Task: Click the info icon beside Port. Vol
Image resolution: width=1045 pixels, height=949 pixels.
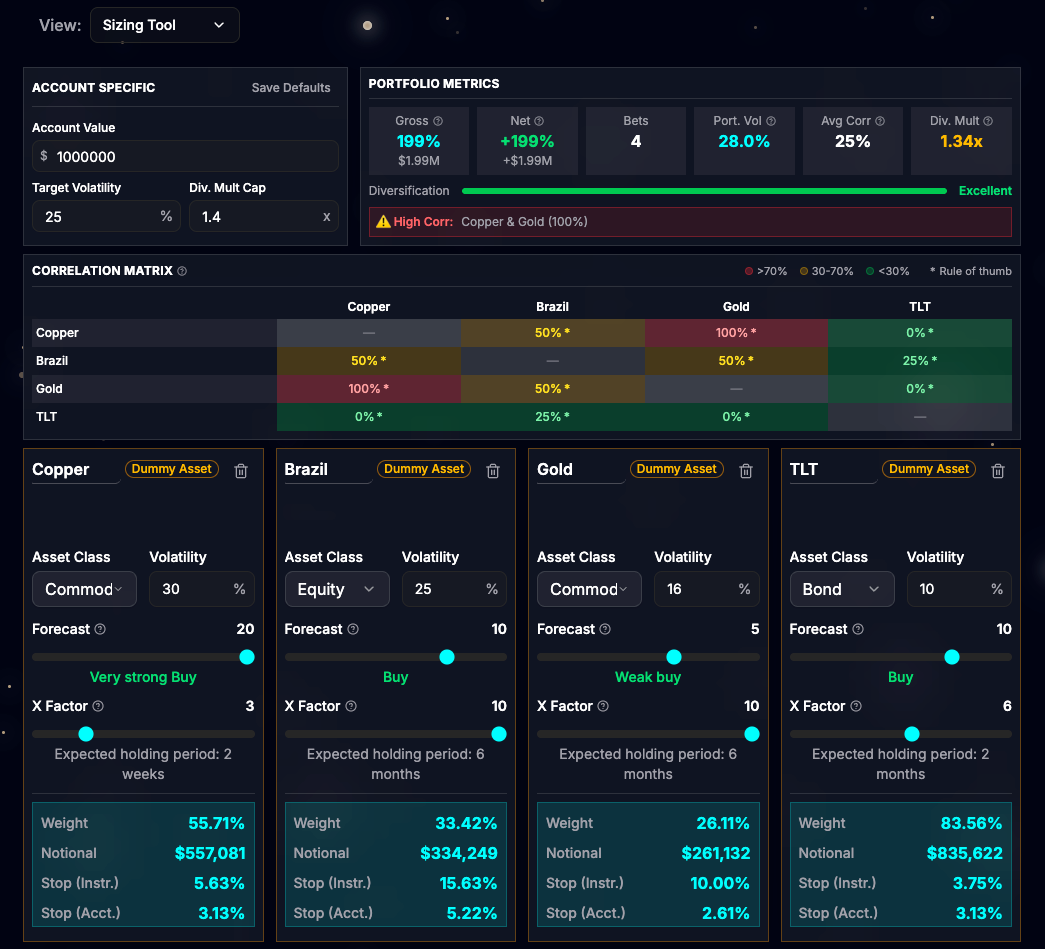Action: (x=771, y=121)
